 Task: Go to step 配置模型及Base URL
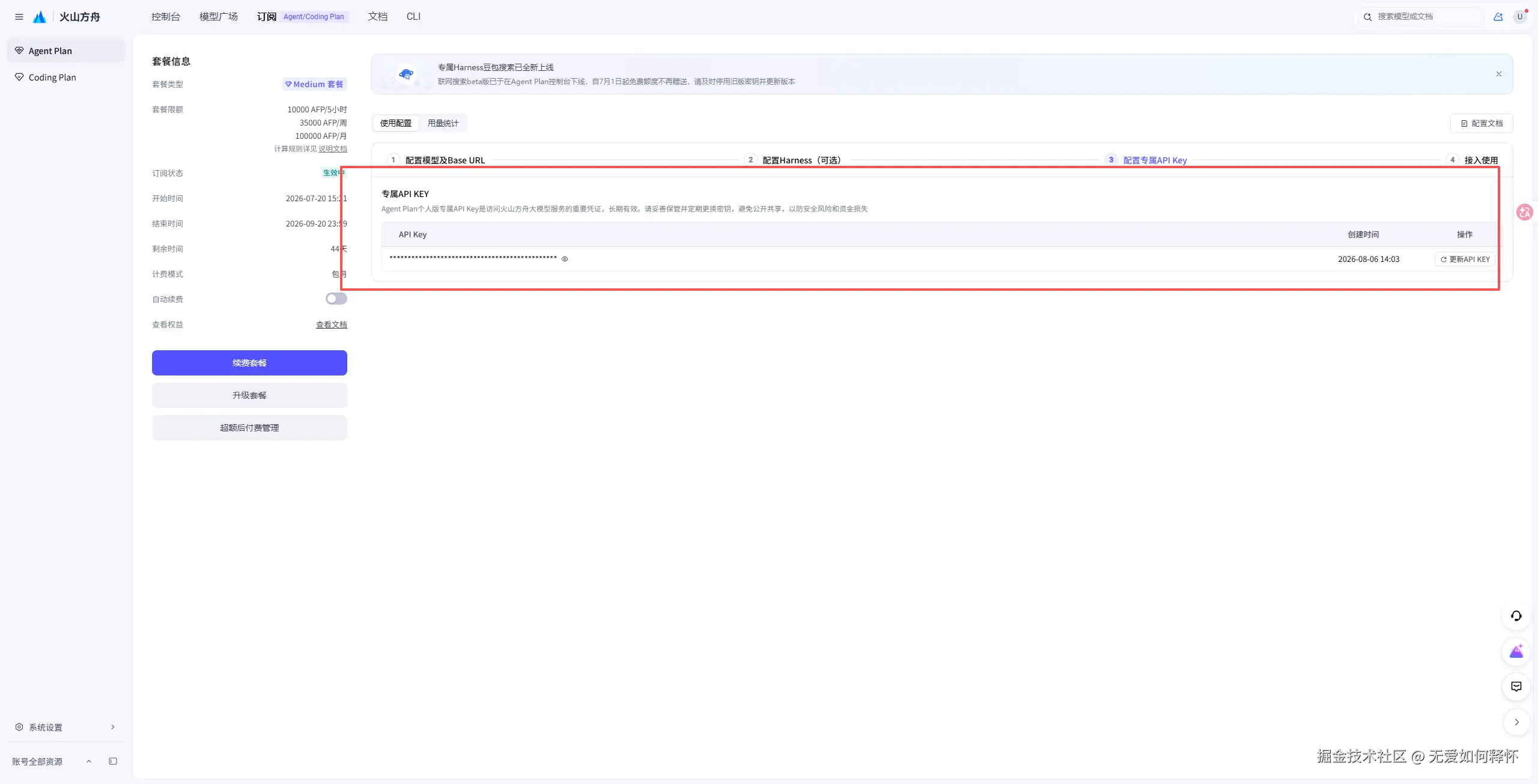[437, 160]
